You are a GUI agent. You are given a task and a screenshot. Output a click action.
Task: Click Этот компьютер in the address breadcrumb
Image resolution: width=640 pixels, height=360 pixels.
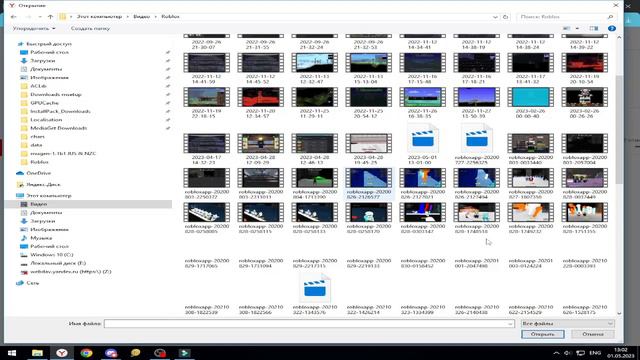[99, 17]
